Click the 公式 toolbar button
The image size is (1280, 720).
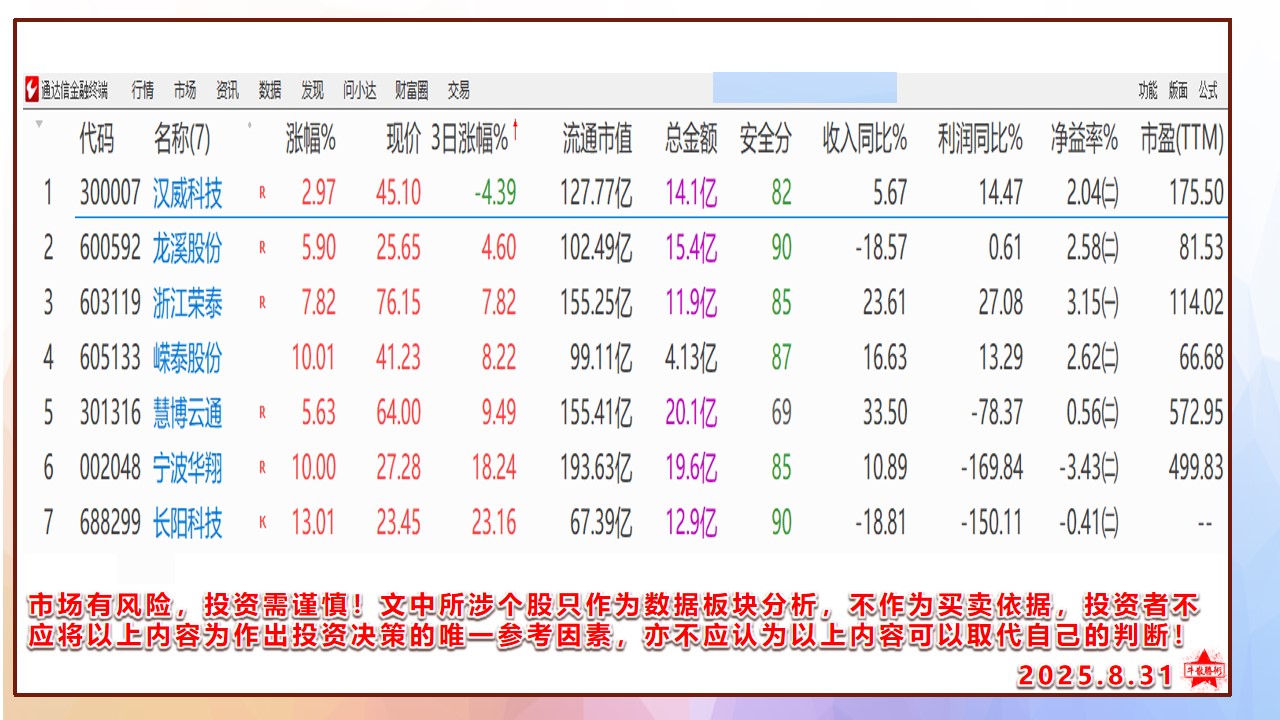click(1208, 91)
